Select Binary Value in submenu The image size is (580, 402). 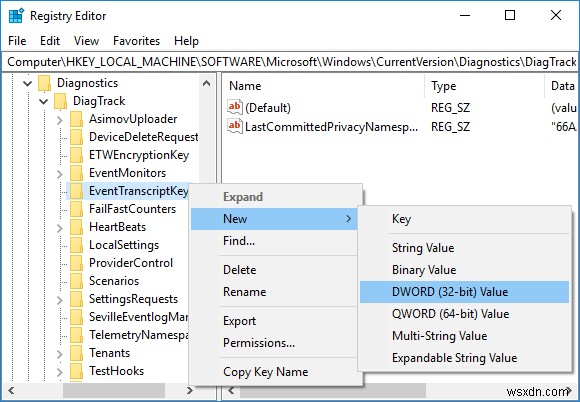point(464,270)
